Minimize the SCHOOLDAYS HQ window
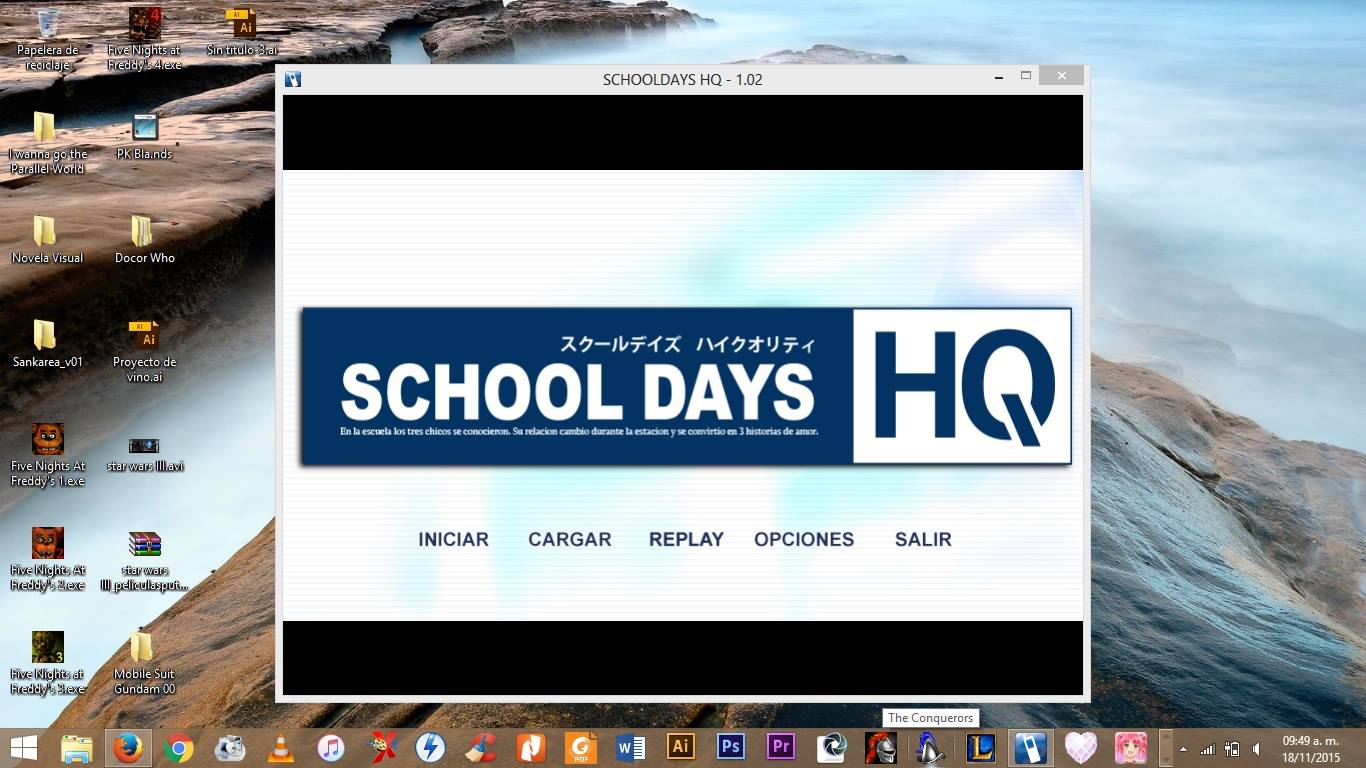The image size is (1366, 768). pos(999,76)
